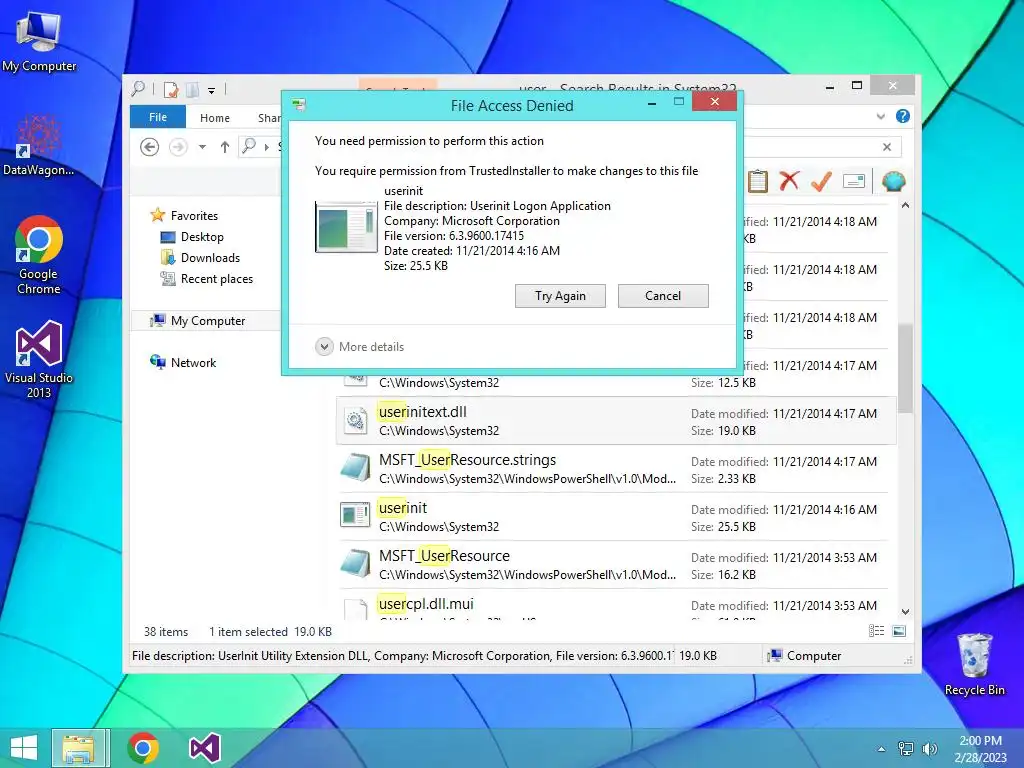Click File Explorer in the taskbar
This screenshot has width=1024, height=768.
tap(80, 748)
